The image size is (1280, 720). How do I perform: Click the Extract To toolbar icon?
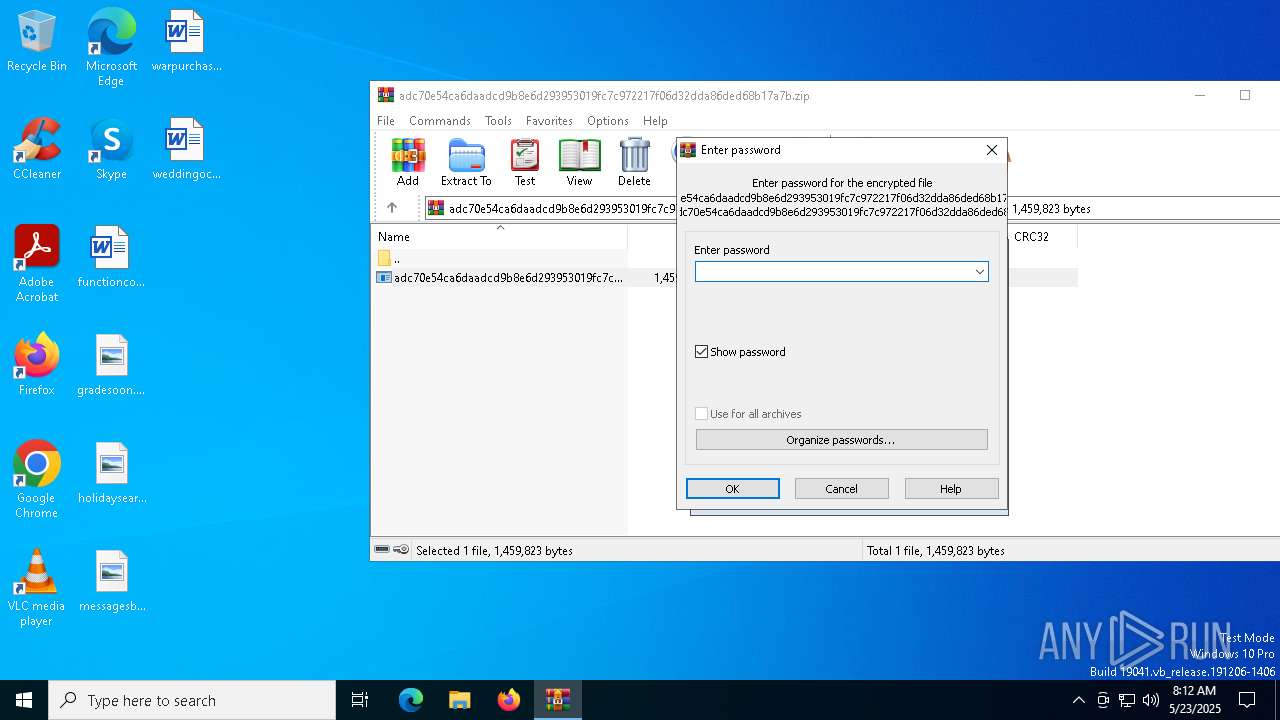pos(466,163)
